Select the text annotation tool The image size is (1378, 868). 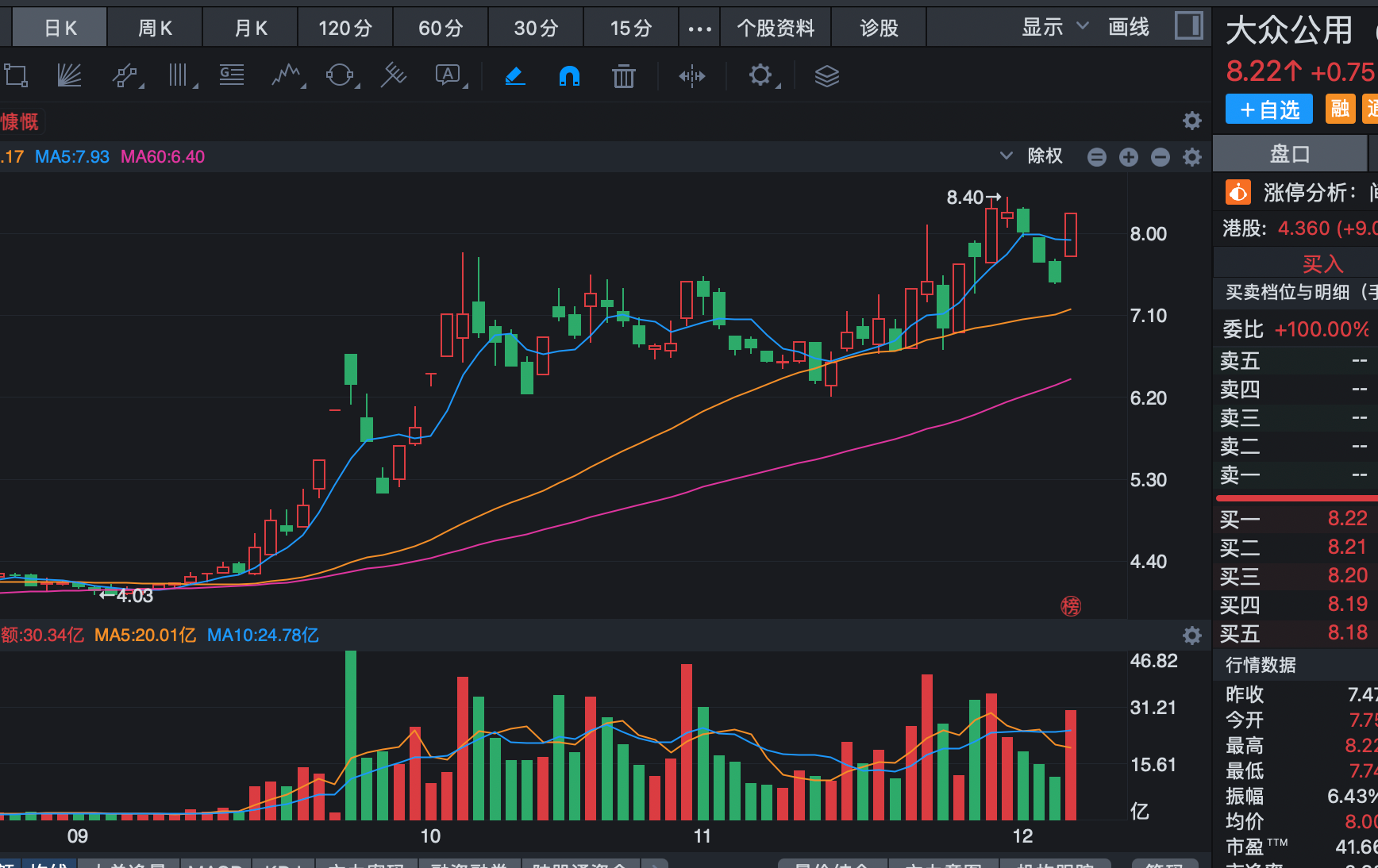(448, 76)
